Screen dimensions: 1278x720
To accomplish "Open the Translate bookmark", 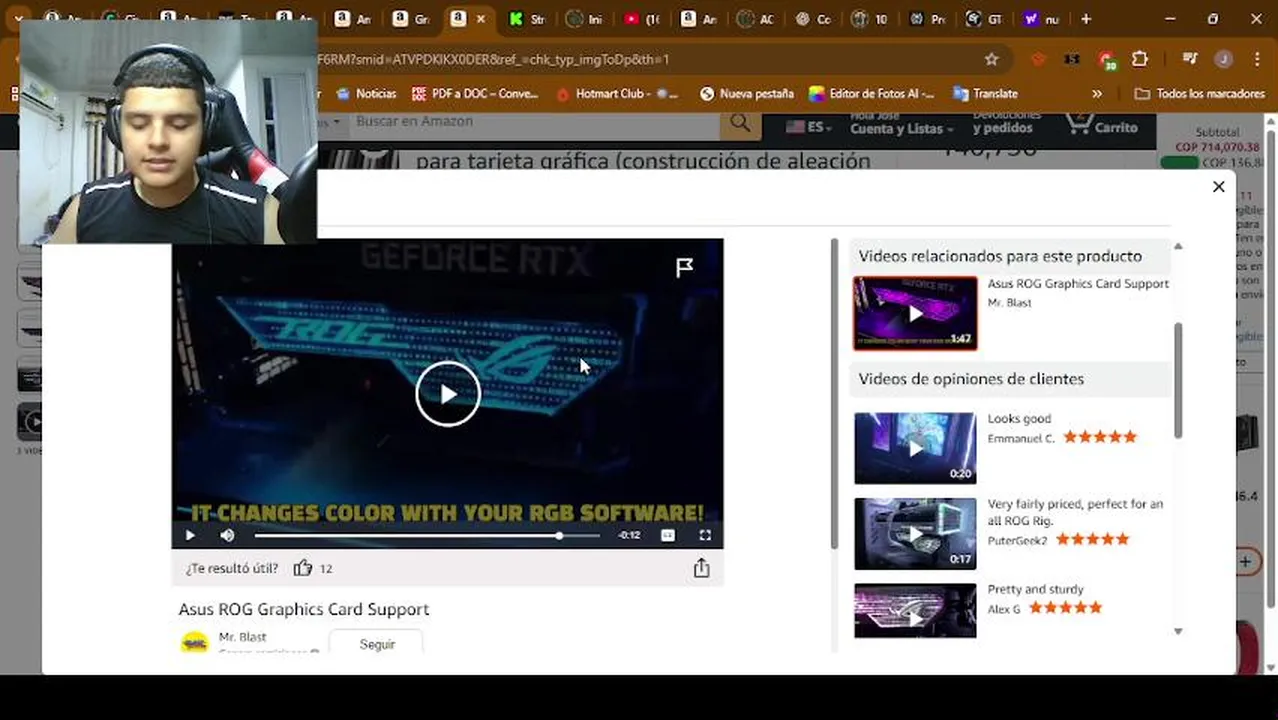I will click(985, 93).
